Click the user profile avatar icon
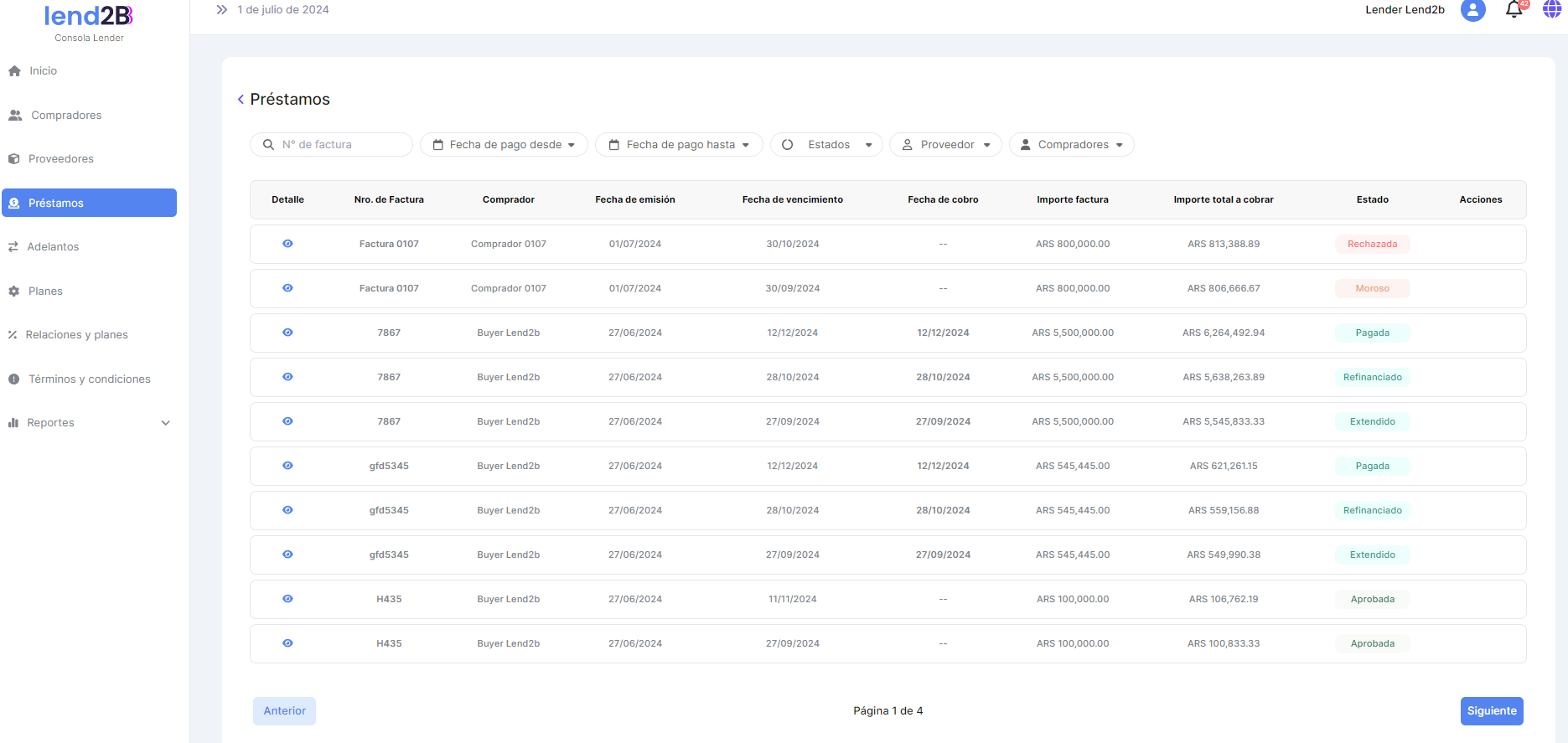 (x=1472, y=10)
